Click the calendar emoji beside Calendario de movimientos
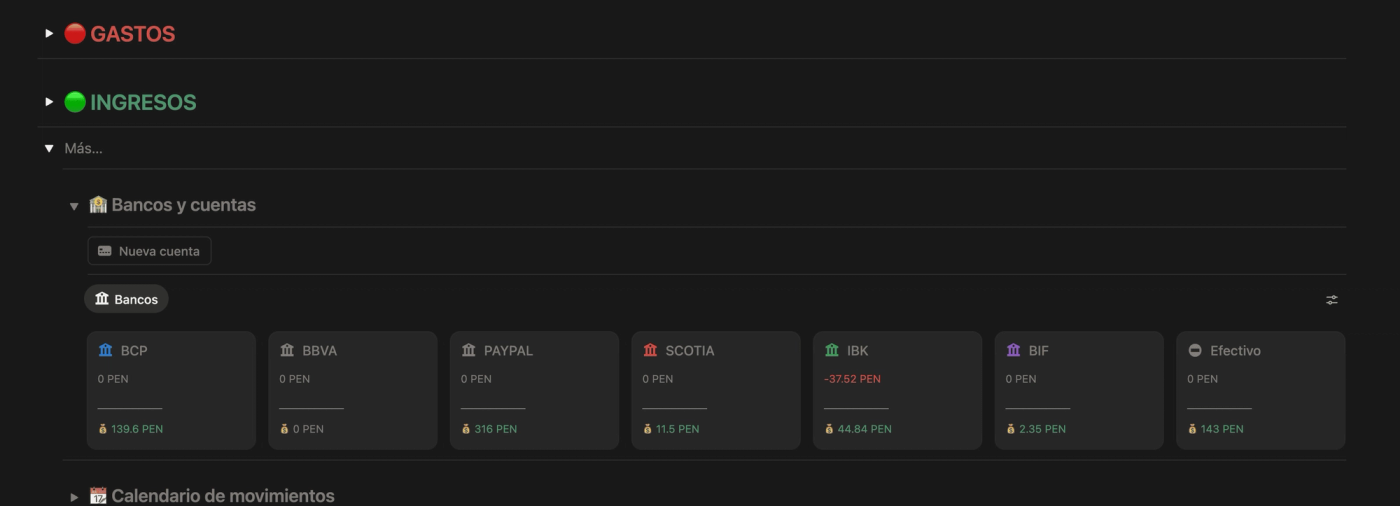Viewport: 1400px width, 506px height. (98, 496)
